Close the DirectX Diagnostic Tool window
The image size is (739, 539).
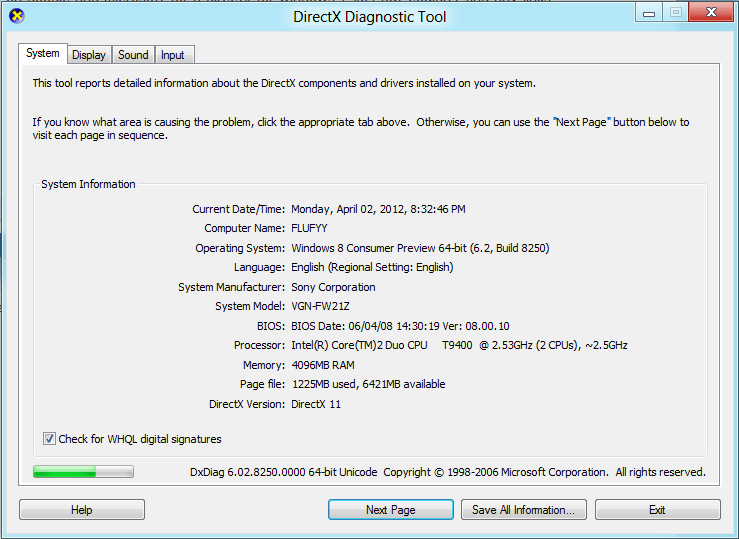click(x=711, y=12)
